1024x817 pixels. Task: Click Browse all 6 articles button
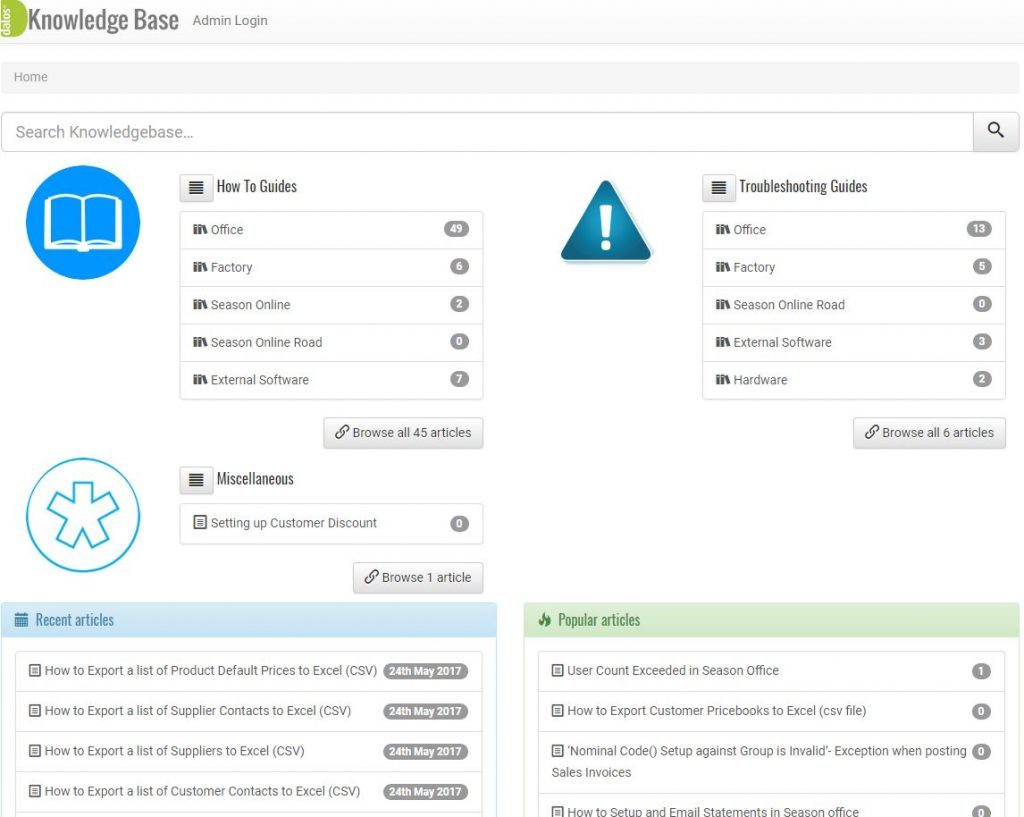click(x=929, y=432)
